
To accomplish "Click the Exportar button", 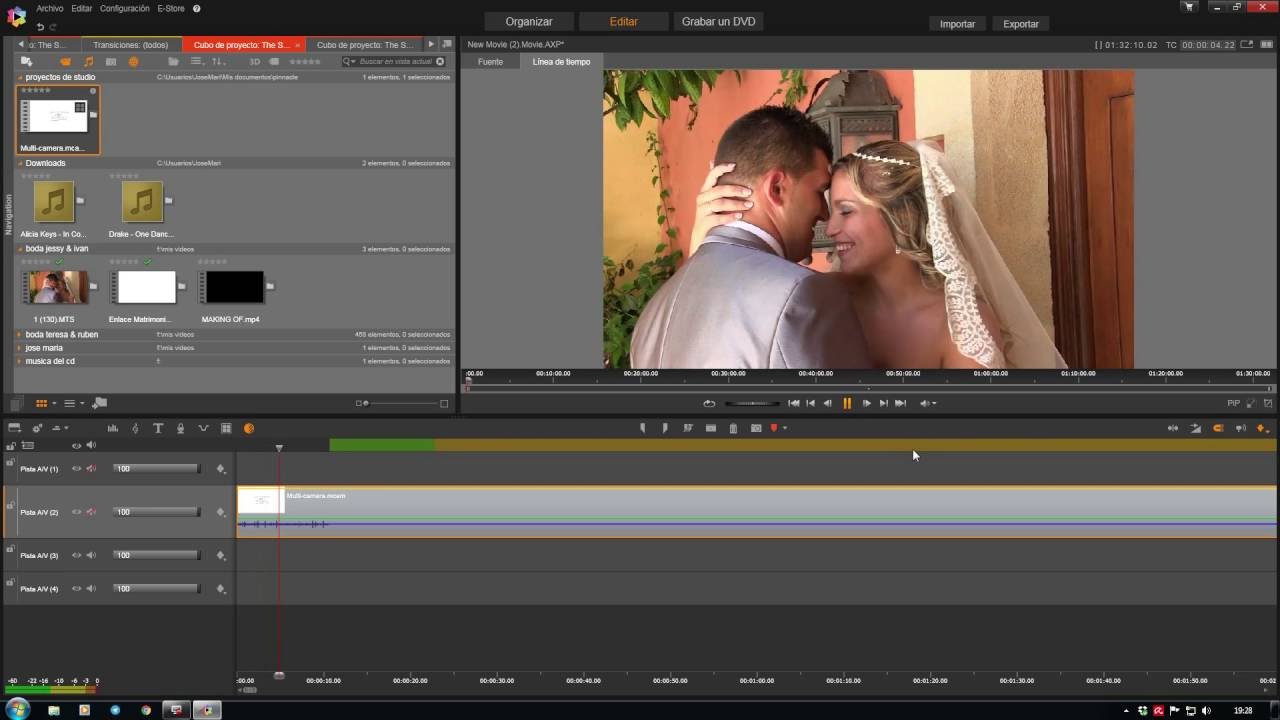I will point(1020,24).
